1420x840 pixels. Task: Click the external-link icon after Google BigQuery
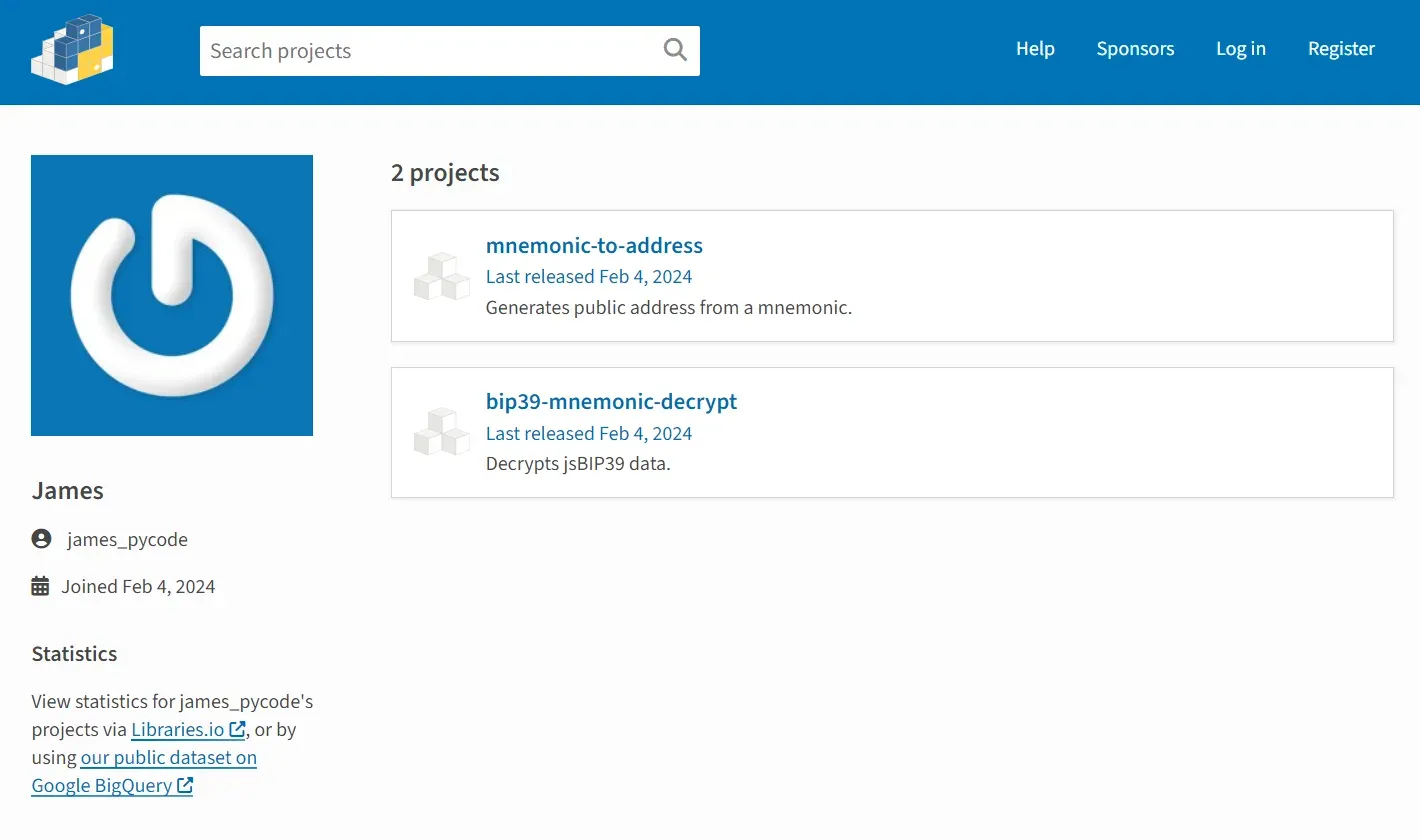[x=185, y=786]
